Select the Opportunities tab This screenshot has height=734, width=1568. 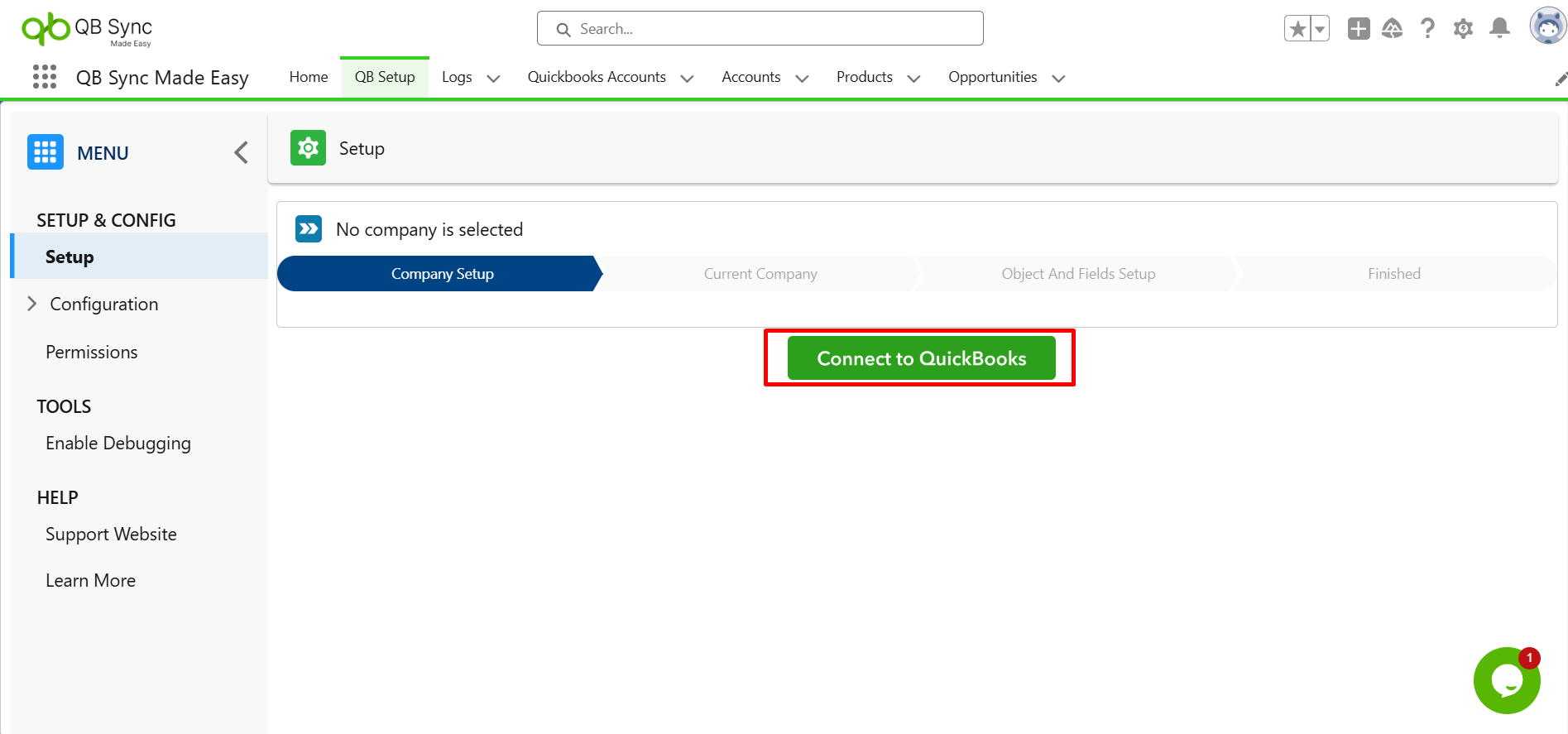(992, 77)
